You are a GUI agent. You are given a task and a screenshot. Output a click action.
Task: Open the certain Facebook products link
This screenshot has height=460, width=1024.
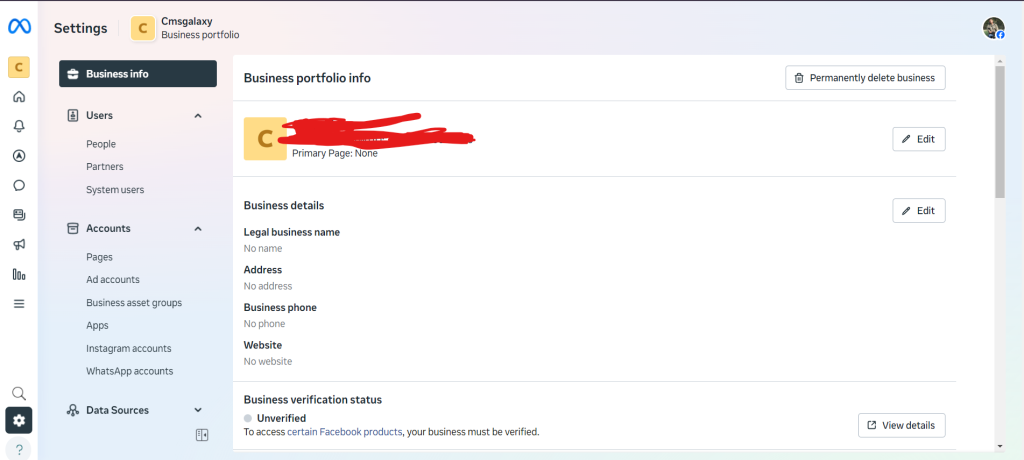point(345,432)
